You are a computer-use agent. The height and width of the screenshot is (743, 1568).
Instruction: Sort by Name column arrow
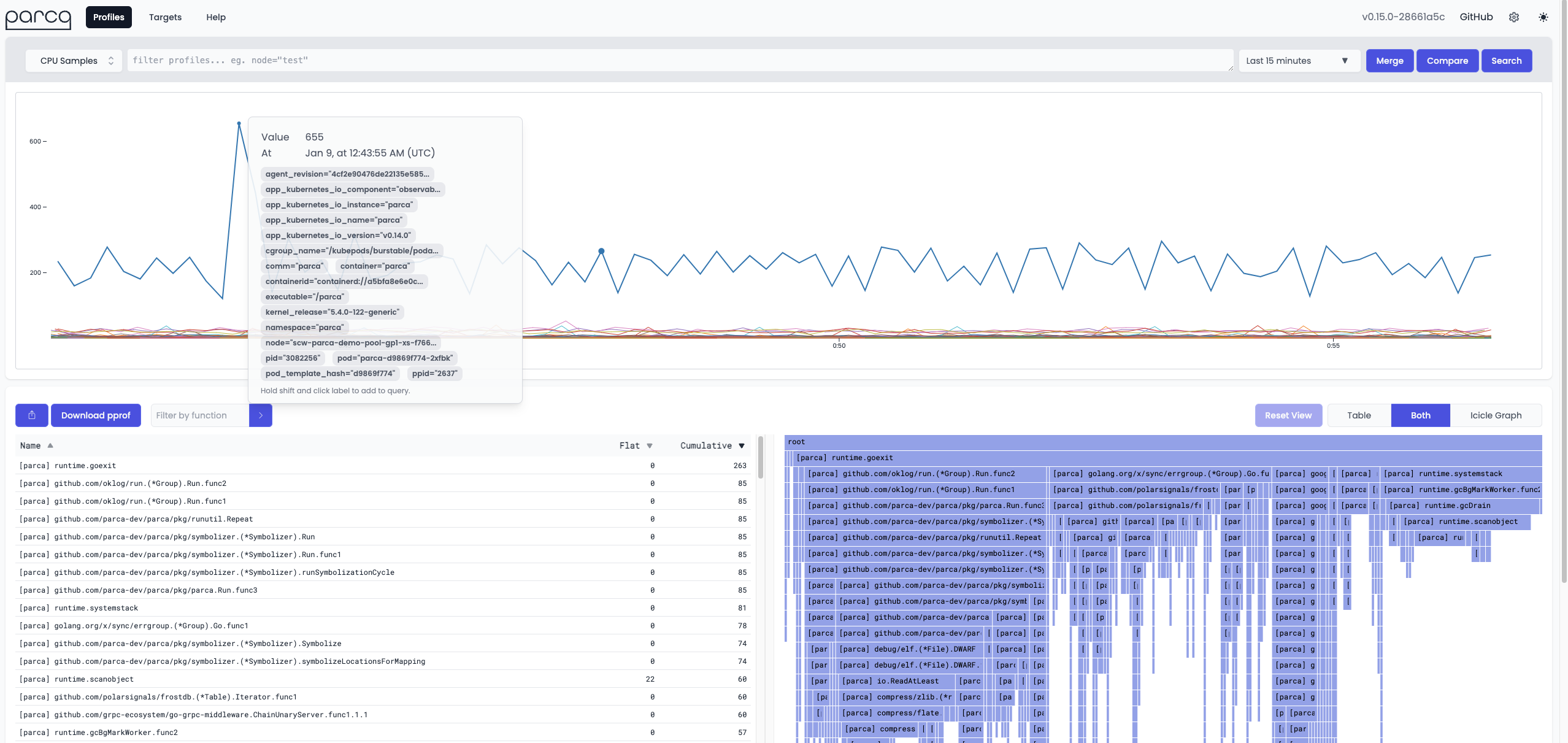pos(50,445)
